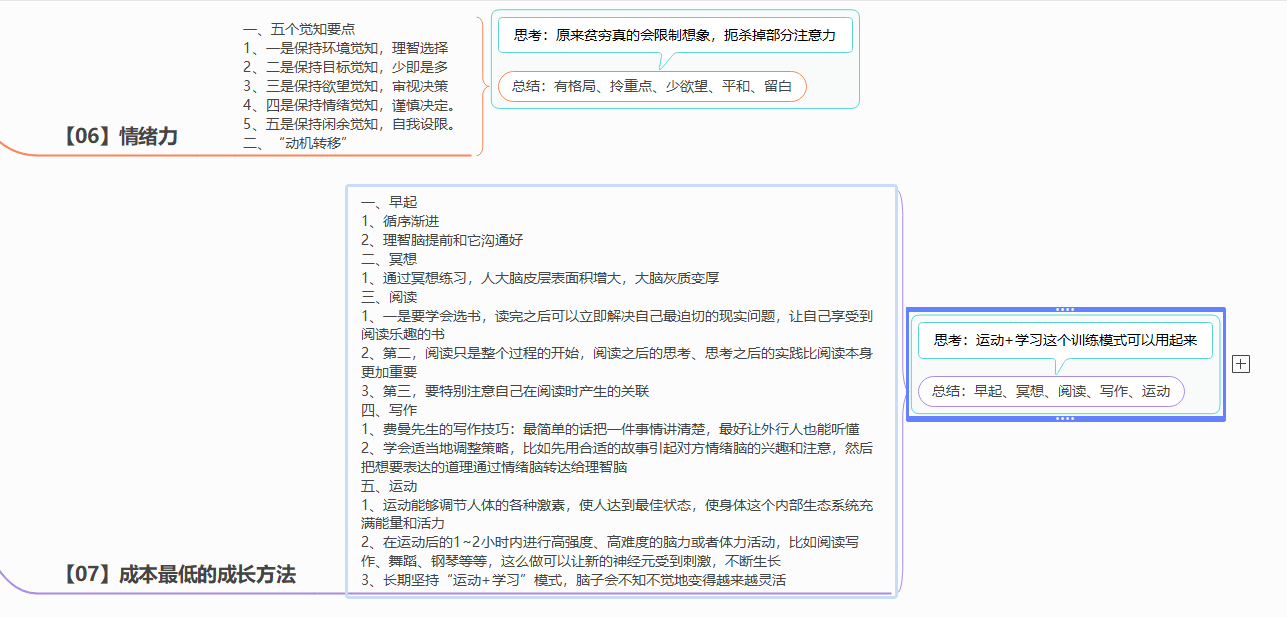Viewport: 1287px width, 617px height.
Task: Click the heading 二、冥想
Action: coord(389,259)
